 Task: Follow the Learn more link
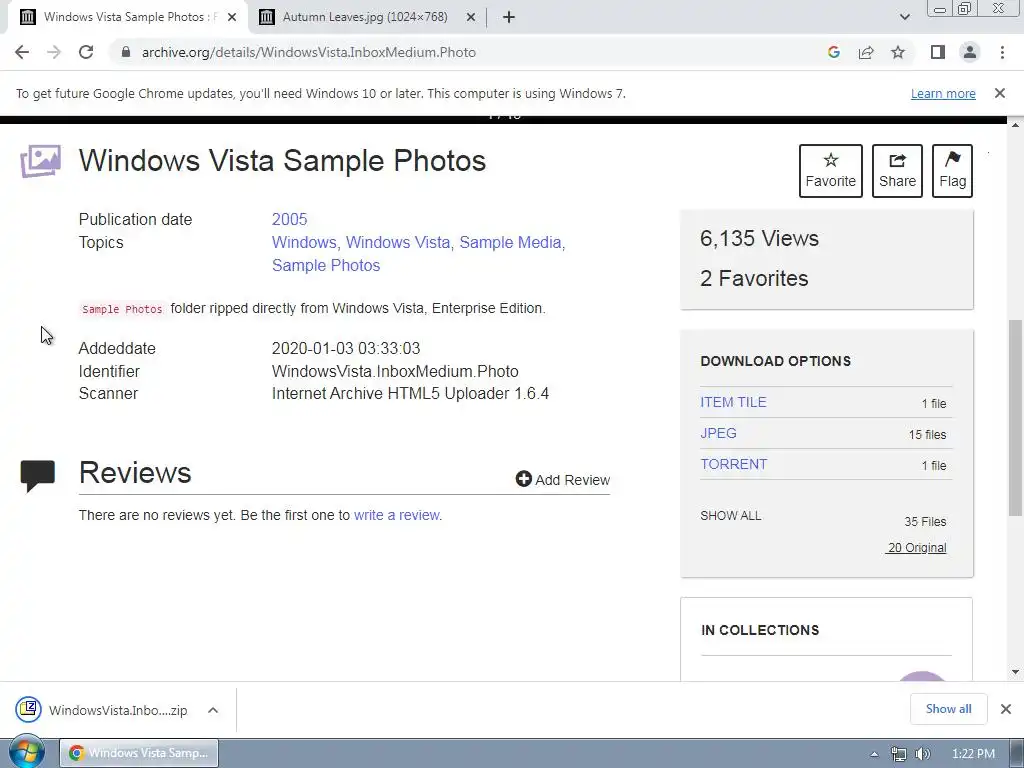point(943,93)
